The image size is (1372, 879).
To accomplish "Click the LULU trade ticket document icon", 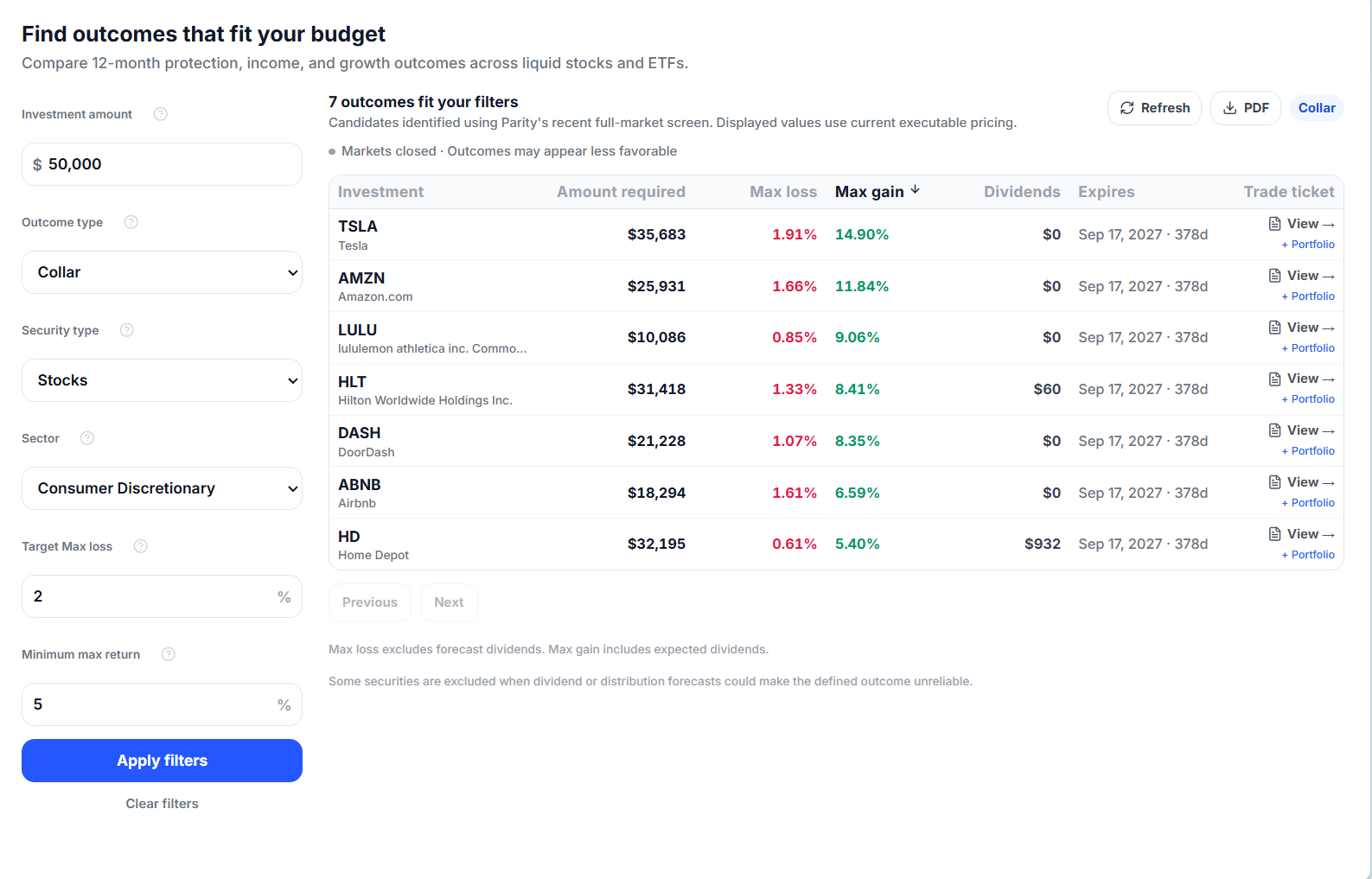I will [x=1274, y=328].
